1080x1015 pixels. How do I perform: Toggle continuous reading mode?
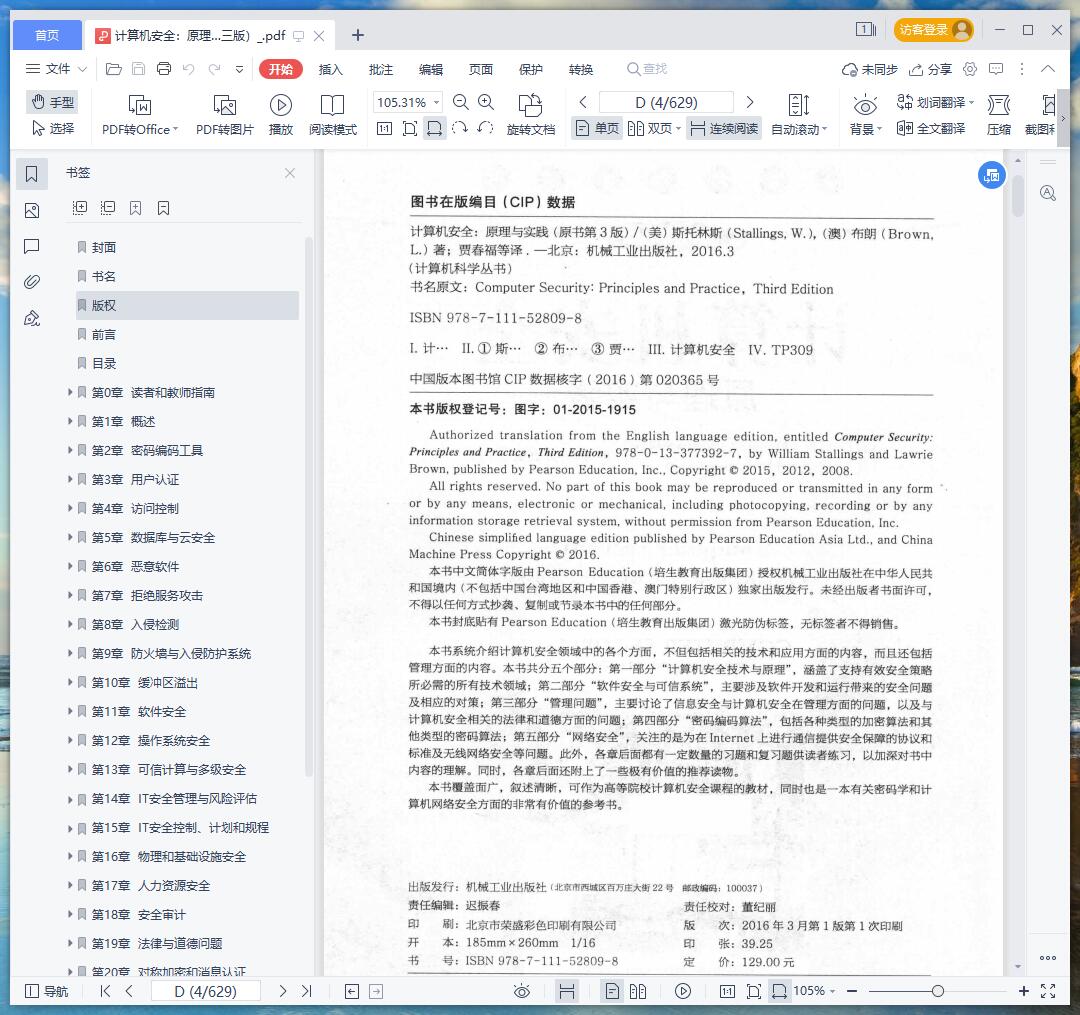pyautogui.click(x=724, y=128)
